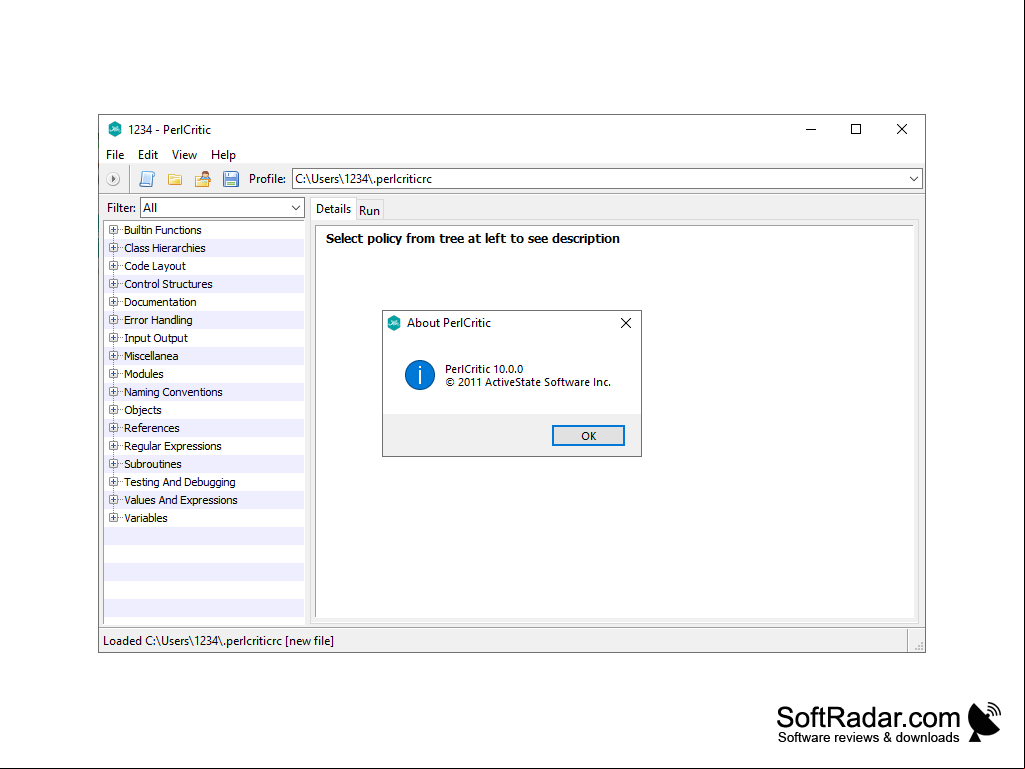Expand the Subroutines node
Screen dimensions: 1025x769
(x=114, y=464)
